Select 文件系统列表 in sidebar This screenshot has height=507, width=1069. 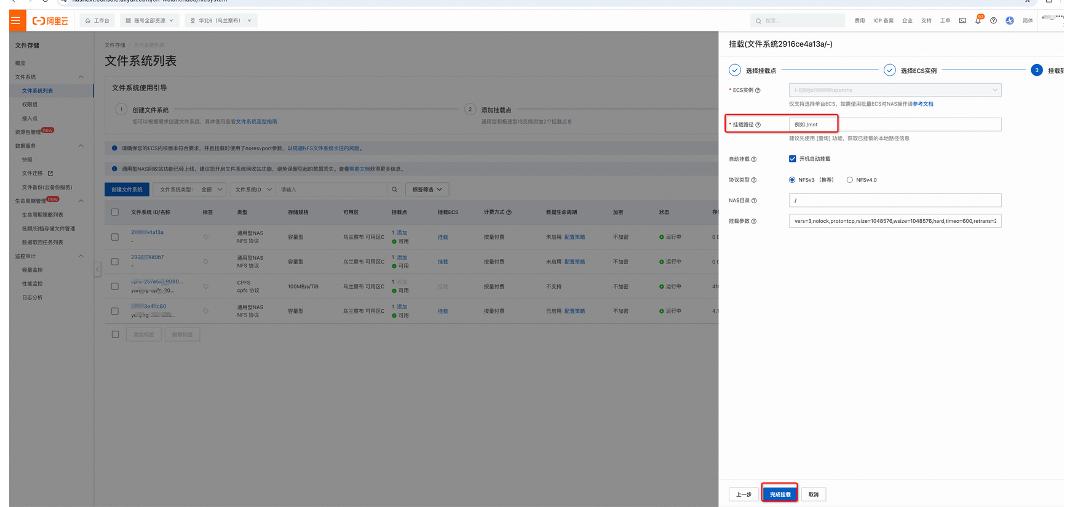(37, 90)
